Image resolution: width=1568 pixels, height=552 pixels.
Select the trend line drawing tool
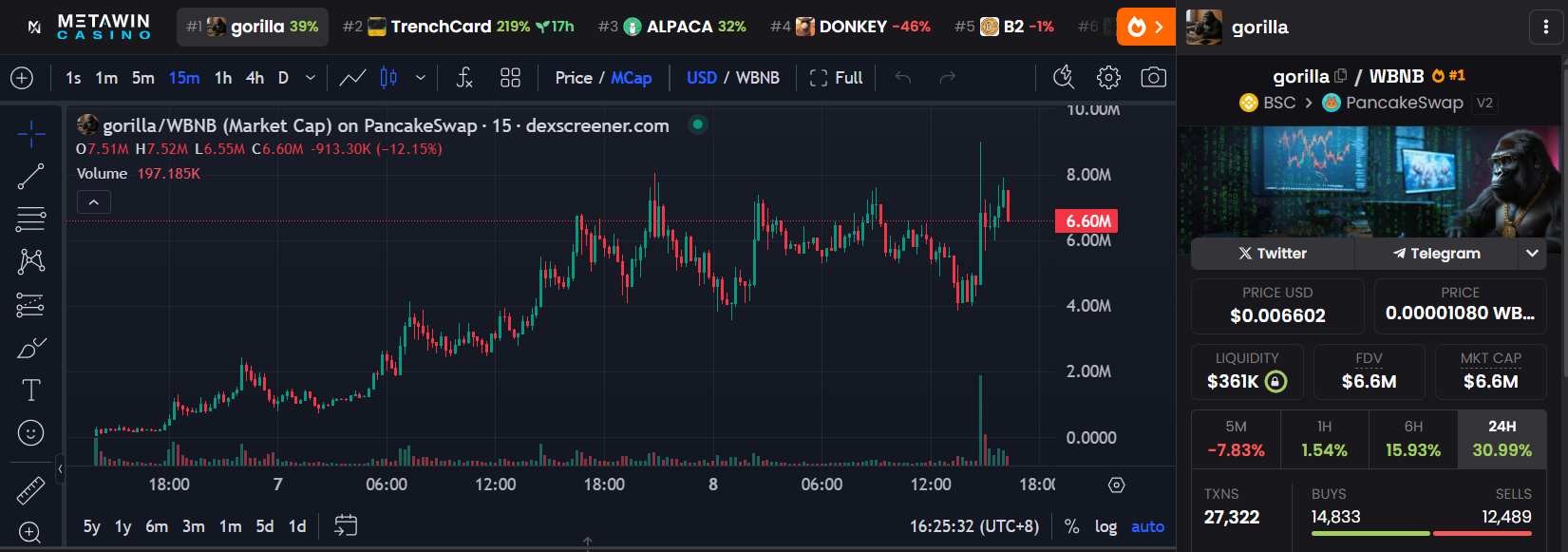pos(30,176)
